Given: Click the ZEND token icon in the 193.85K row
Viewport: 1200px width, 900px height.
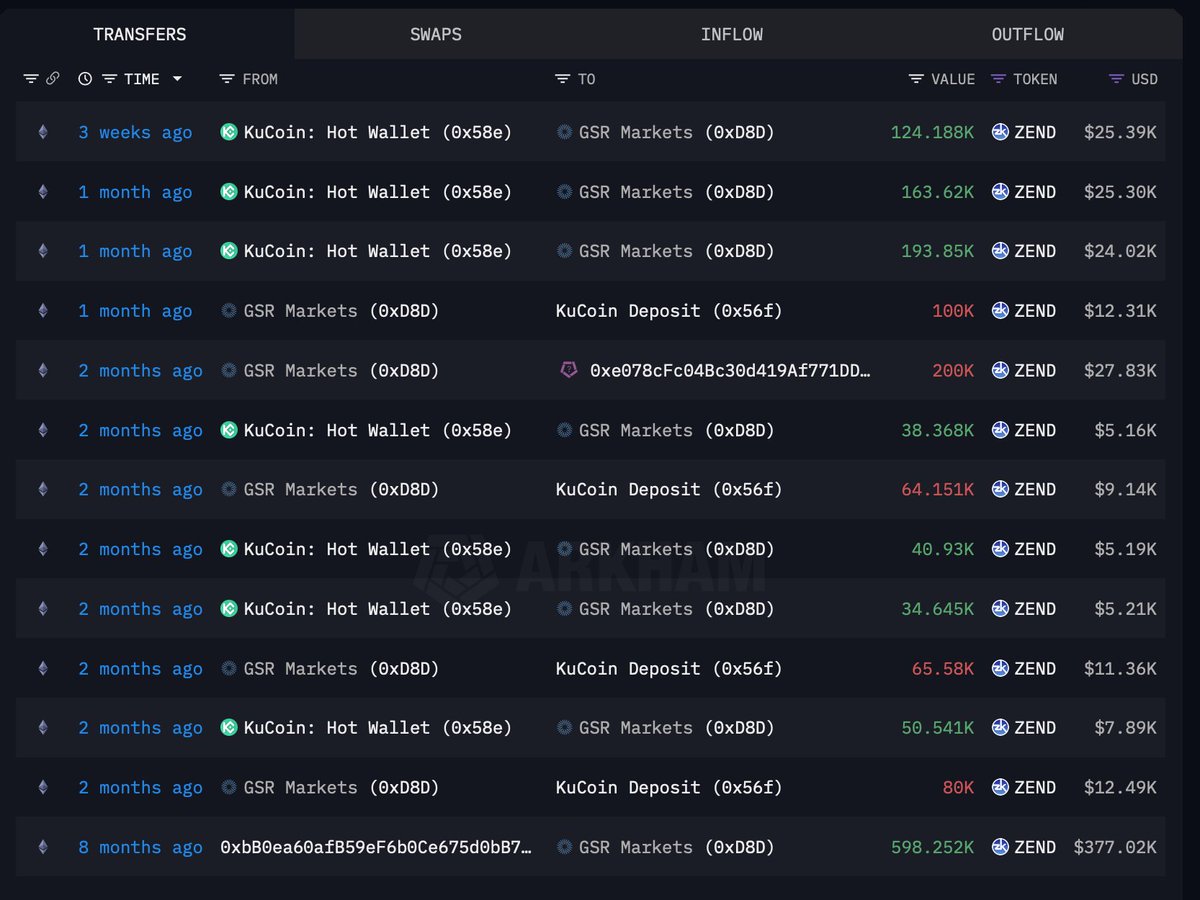Looking at the screenshot, I should (1000, 251).
